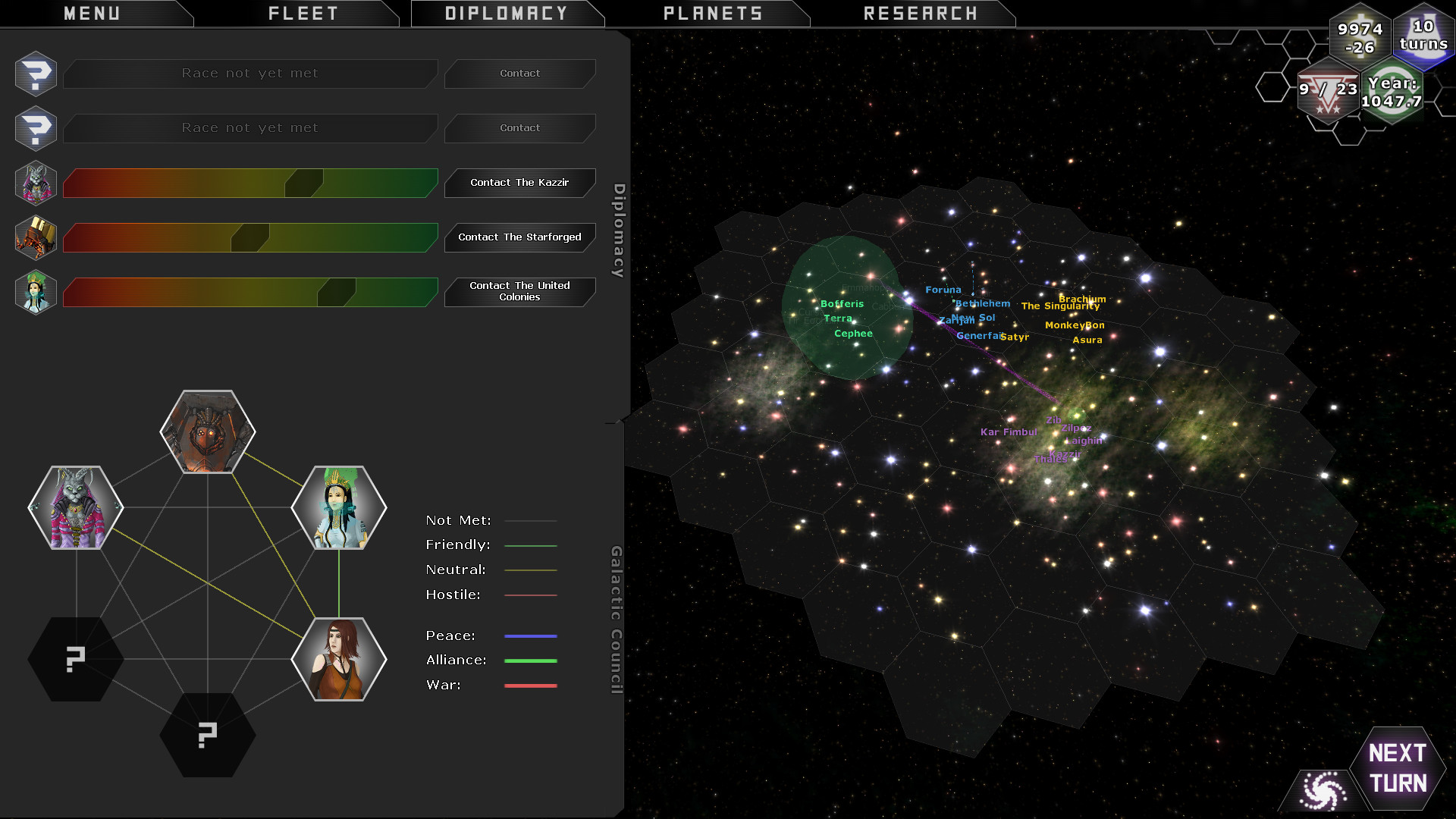The width and height of the screenshot is (1456, 819).
Task: Open the fleet strength indicator showing 9/23
Action: click(x=1328, y=91)
